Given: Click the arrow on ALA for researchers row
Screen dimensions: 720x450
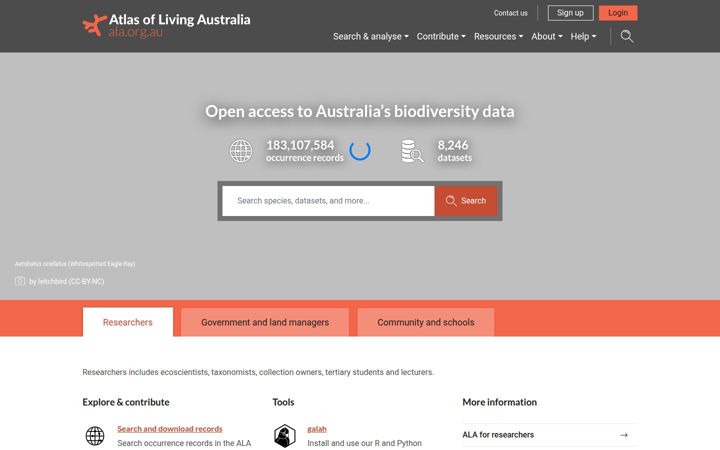Looking at the screenshot, I should 624,435.
